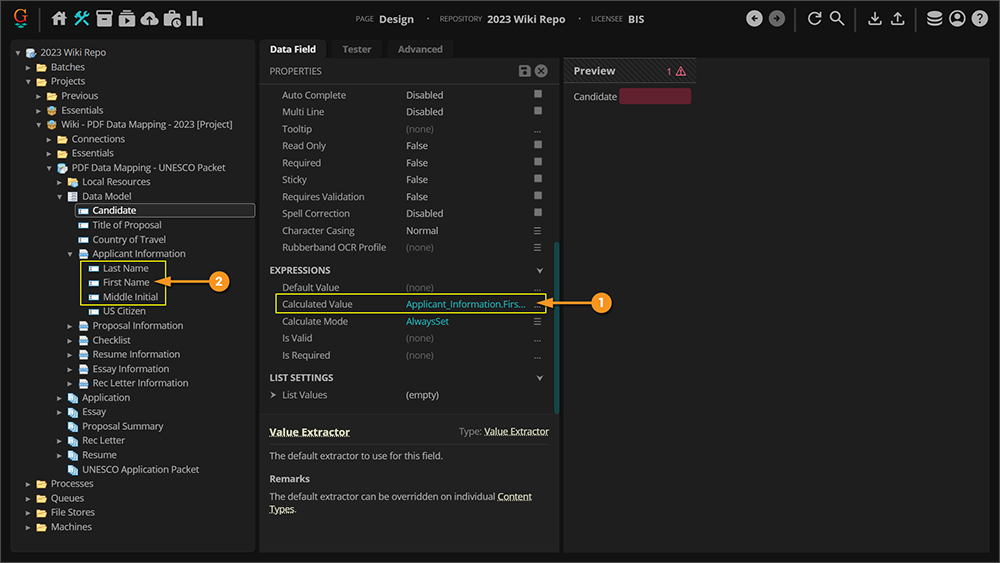The height and width of the screenshot is (563, 1000).
Task: Click the Design tools wrench icon
Action: 82,19
